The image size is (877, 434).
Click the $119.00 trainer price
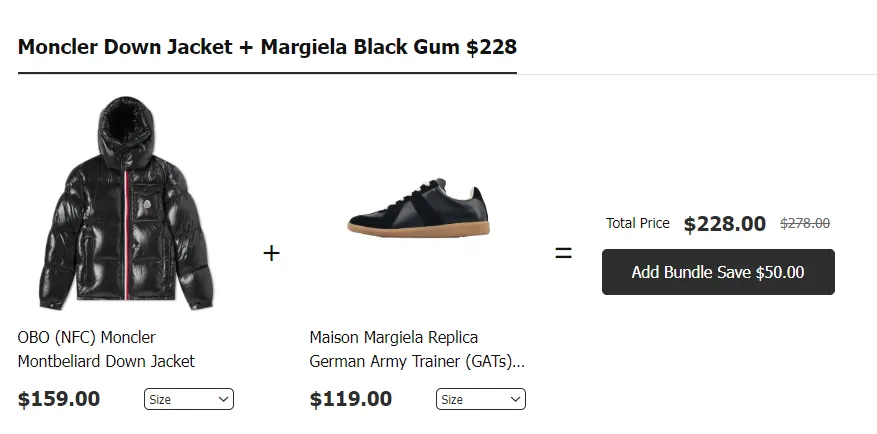tap(351, 399)
